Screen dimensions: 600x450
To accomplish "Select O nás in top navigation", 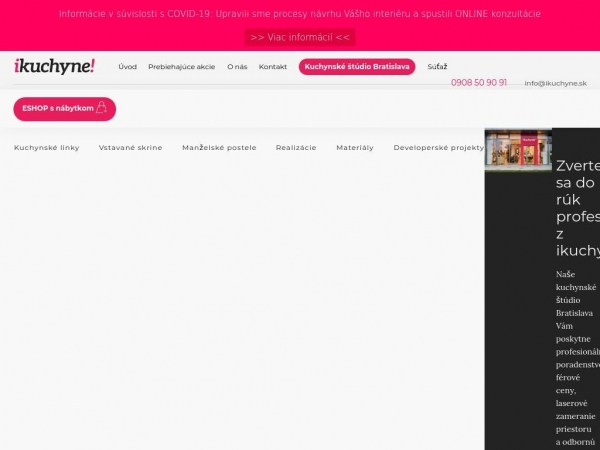I will click(x=237, y=67).
